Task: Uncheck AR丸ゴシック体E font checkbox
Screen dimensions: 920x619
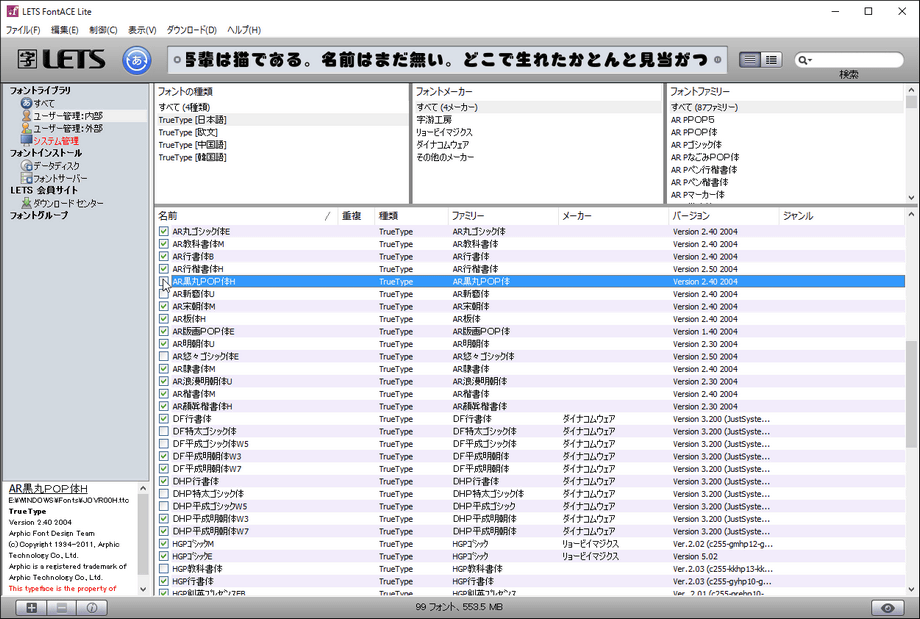Action: pos(164,232)
